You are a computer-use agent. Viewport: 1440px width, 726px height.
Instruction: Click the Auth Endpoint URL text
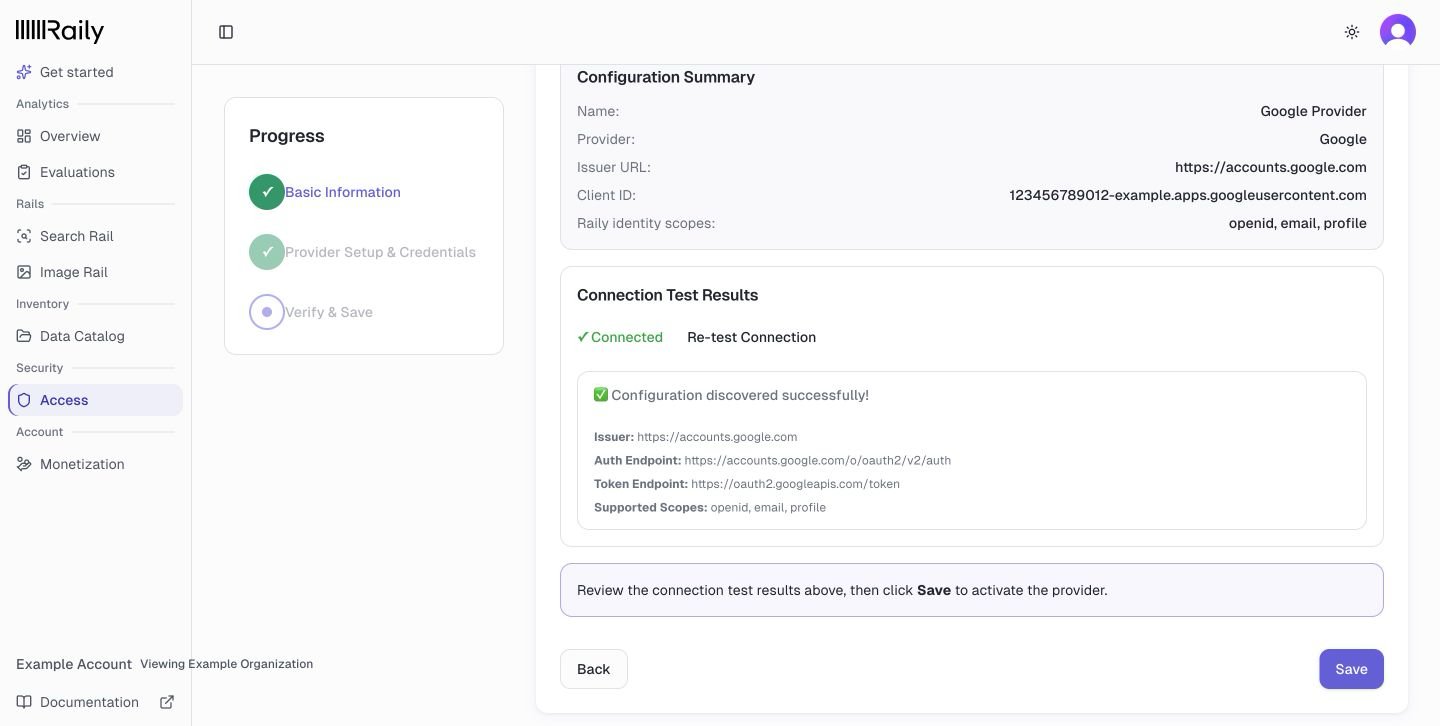818,461
